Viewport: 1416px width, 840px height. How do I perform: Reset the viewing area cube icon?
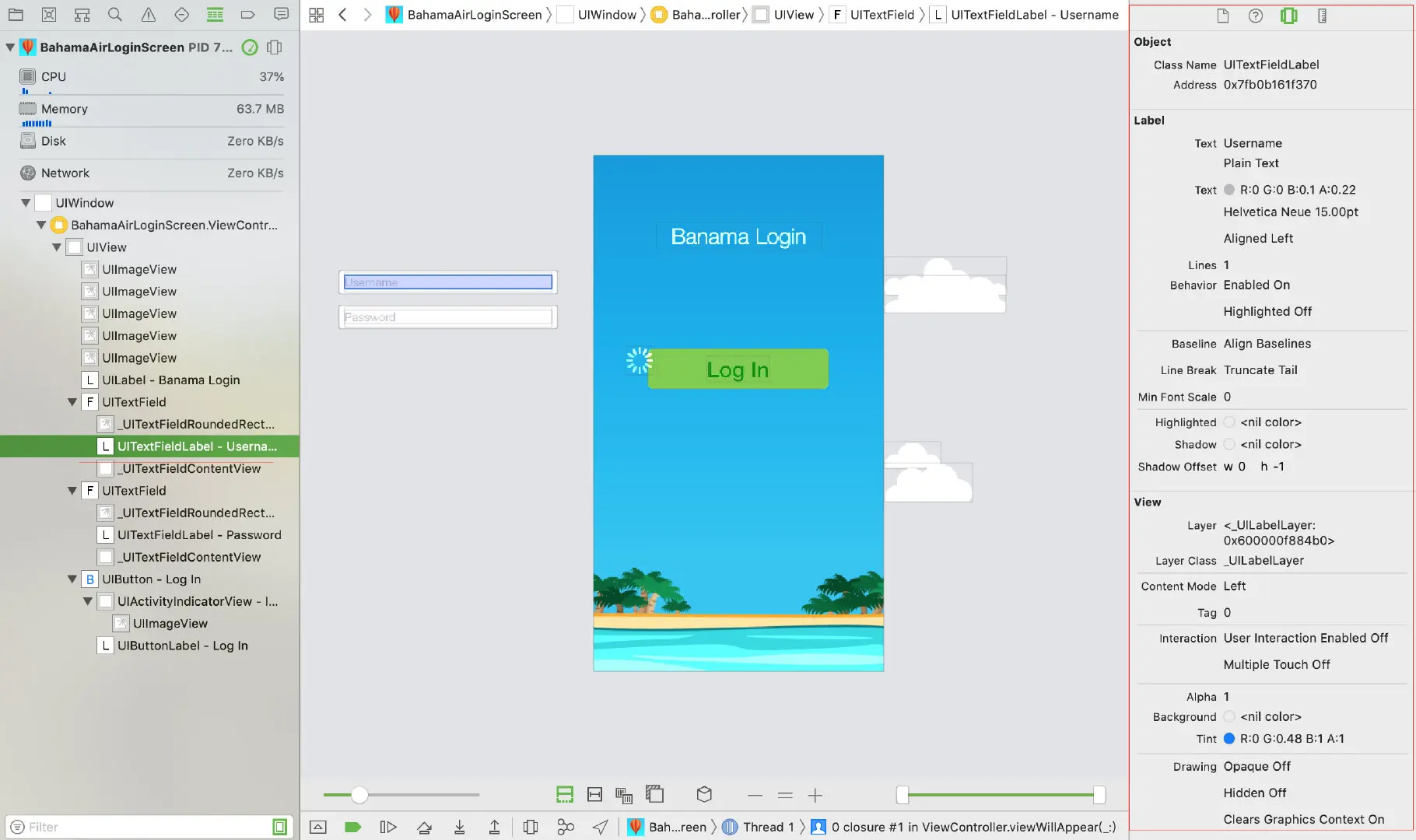(704, 794)
